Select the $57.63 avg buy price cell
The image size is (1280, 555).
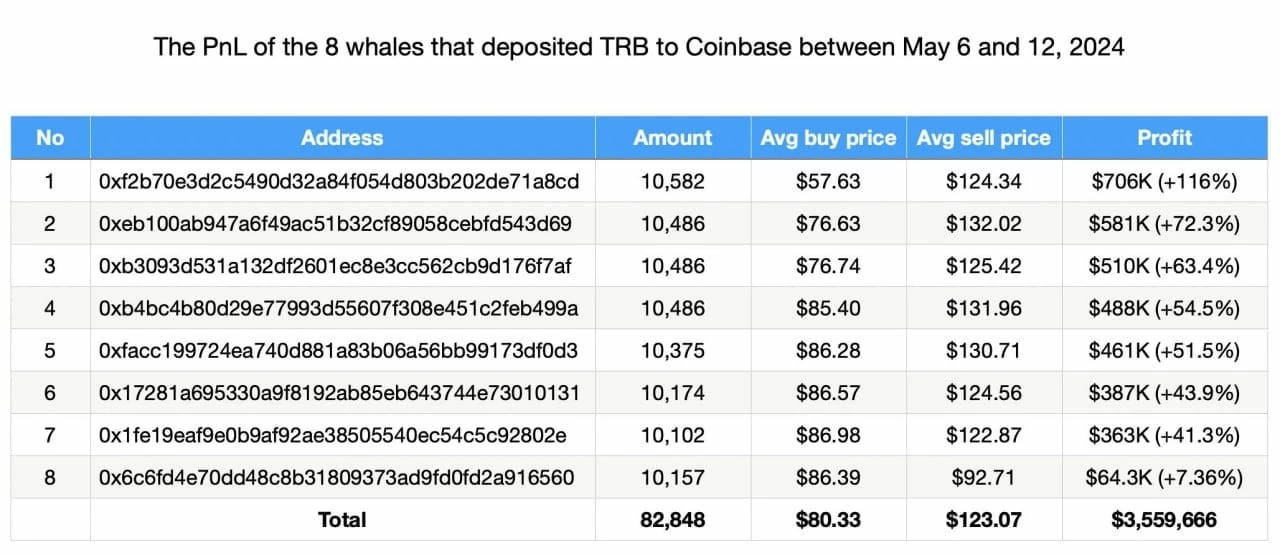click(828, 182)
